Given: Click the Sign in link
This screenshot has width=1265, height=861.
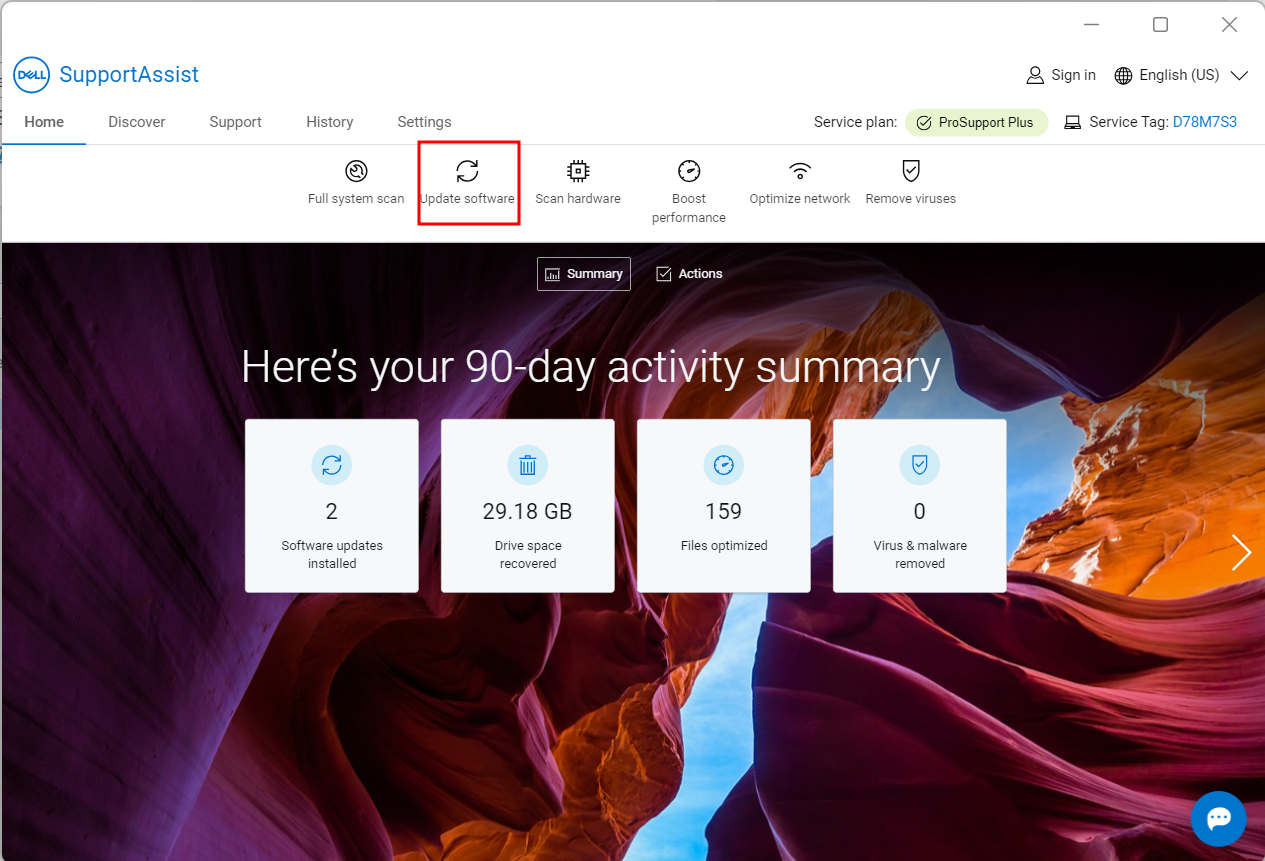Looking at the screenshot, I should click(1073, 75).
